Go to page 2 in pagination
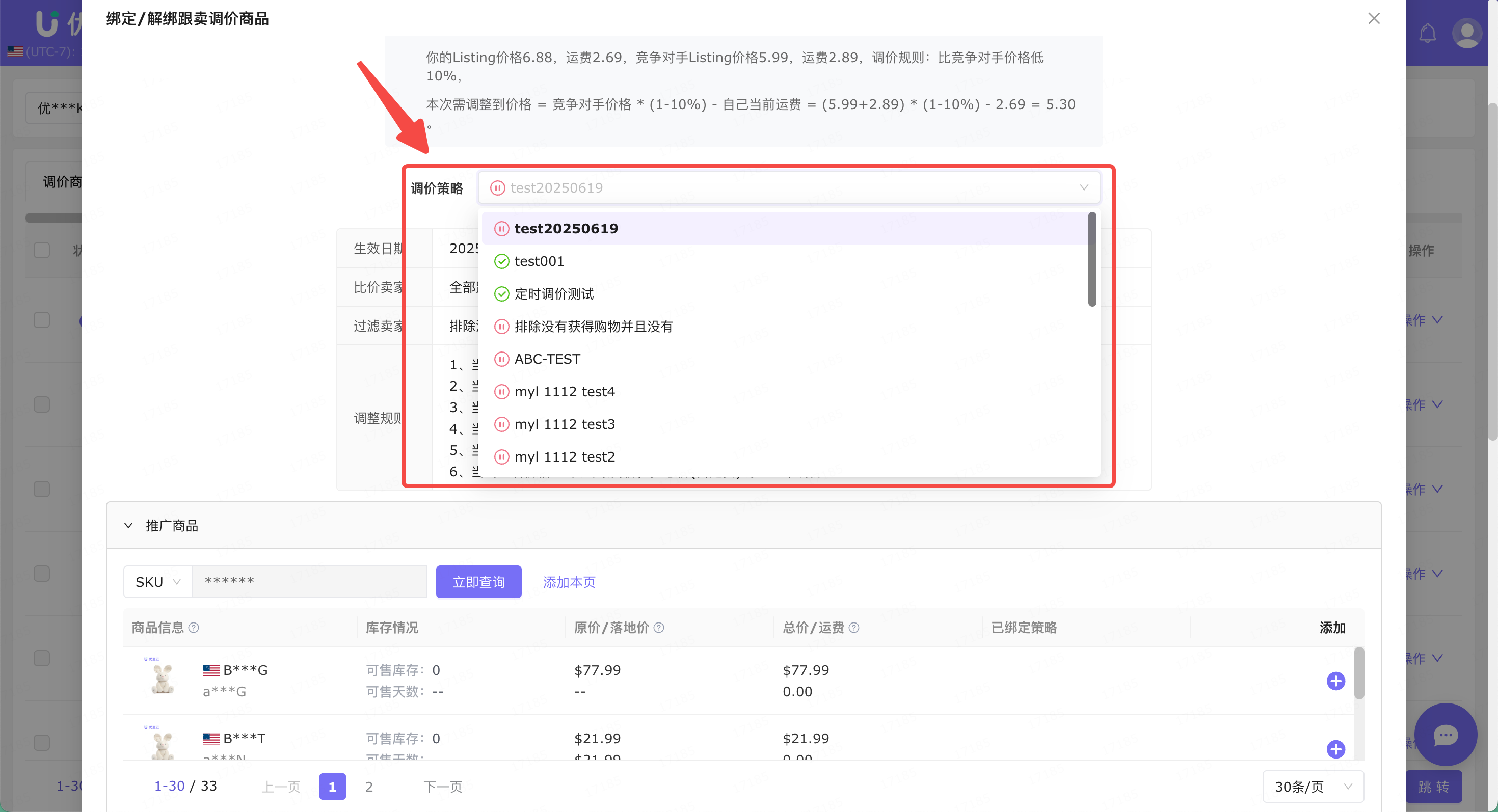Viewport: 1498px width, 812px height. [369, 787]
